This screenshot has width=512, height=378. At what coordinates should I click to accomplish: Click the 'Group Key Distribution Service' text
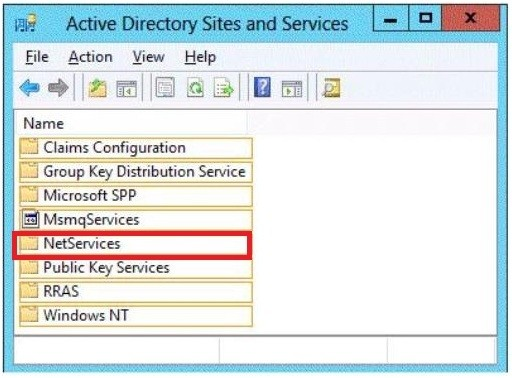click(x=144, y=172)
